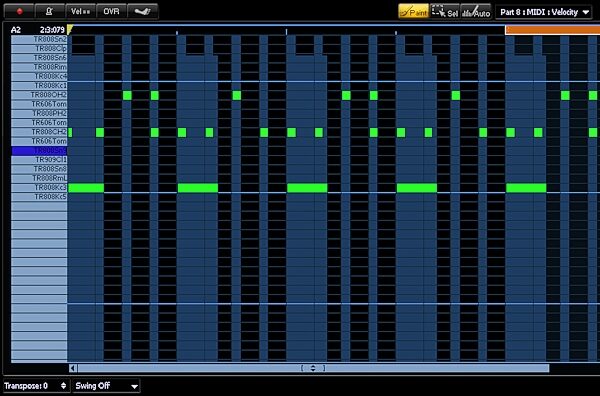600x396 pixels.
Task: Select the TR808Clp drum row
Action: (x=39, y=49)
